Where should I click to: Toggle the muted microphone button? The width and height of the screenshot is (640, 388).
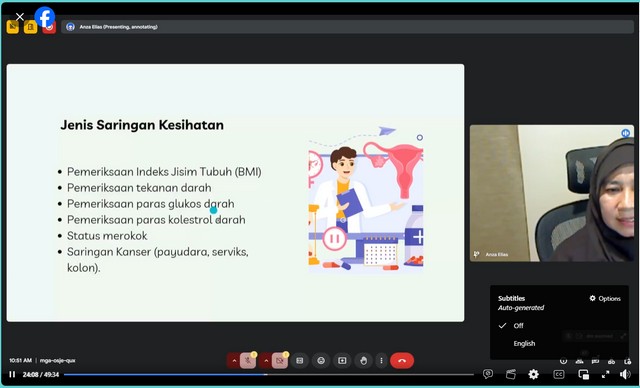pos(248,361)
